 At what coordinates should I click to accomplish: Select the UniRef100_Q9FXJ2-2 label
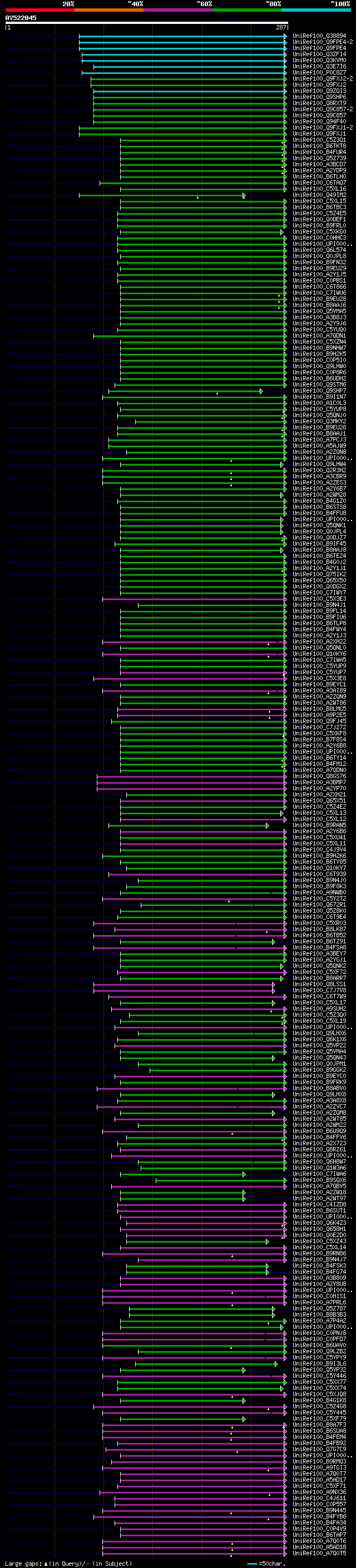tap(323, 78)
